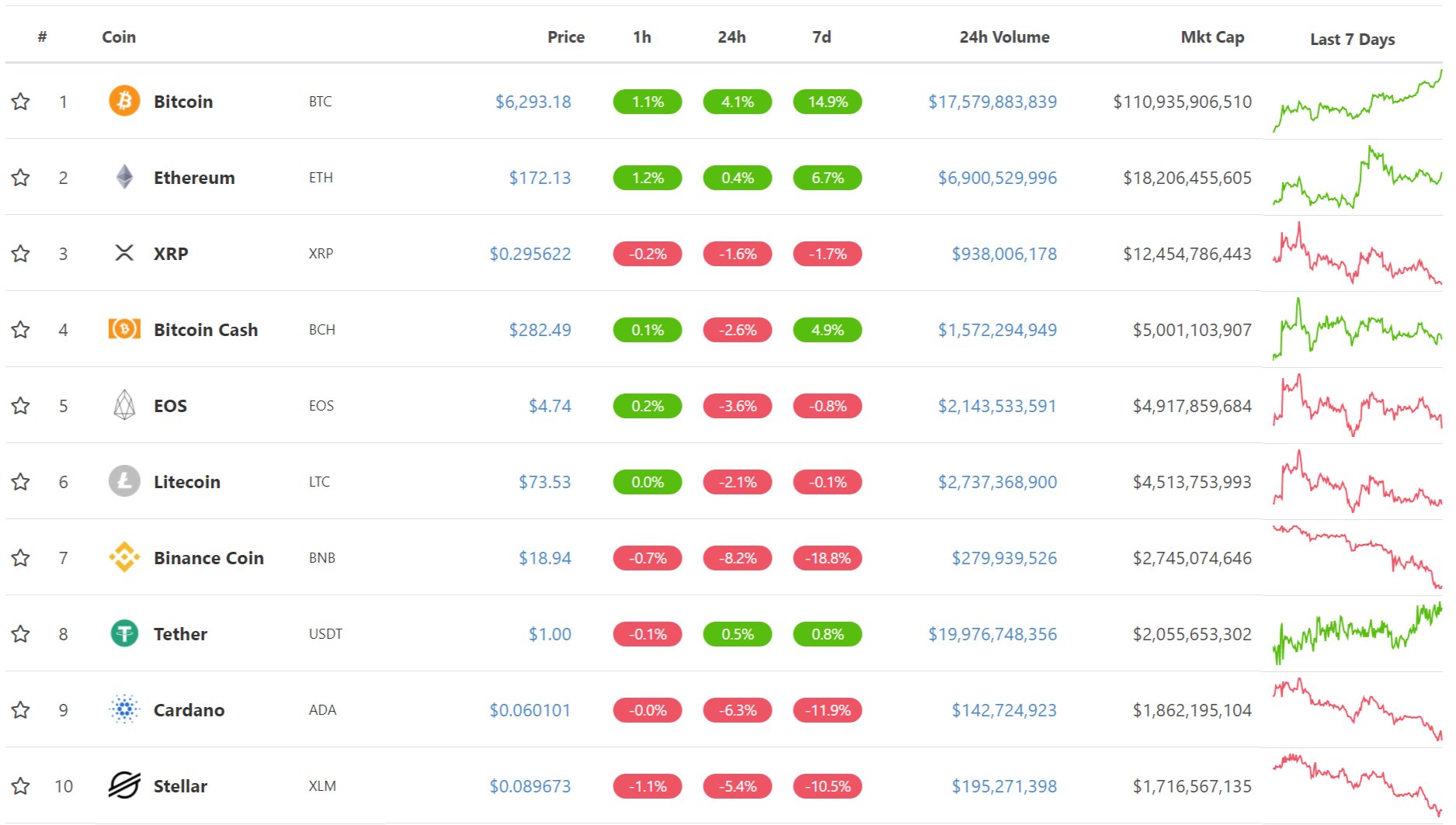Open the Bitcoin Cash name link
The height and width of the screenshot is (825, 1456).
pyautogui.click(x=206, y=329)
